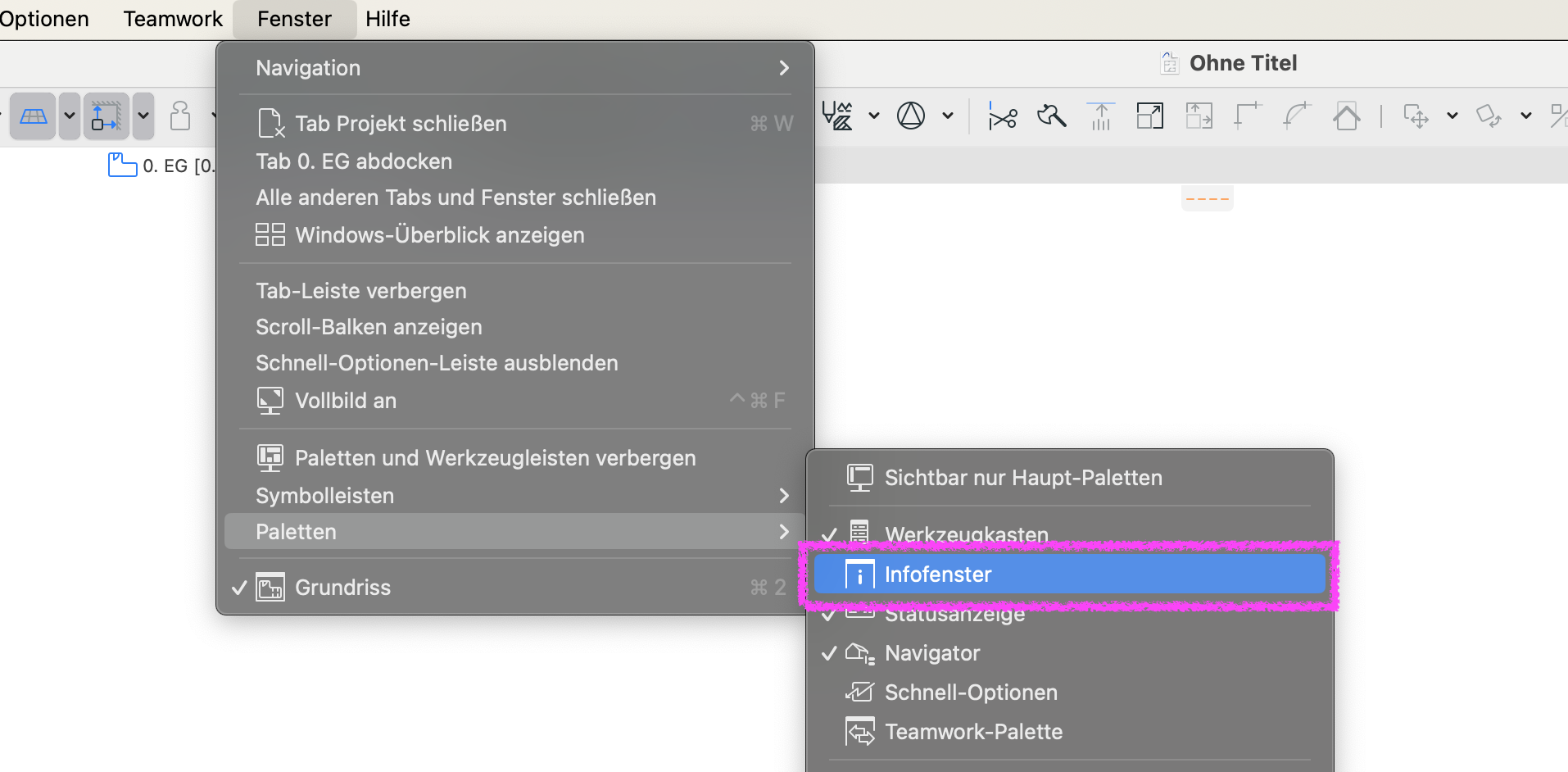Click the box with arrows icon
The height and width of the screenshot is (772, 1568).
click(x=1199, y=116)
